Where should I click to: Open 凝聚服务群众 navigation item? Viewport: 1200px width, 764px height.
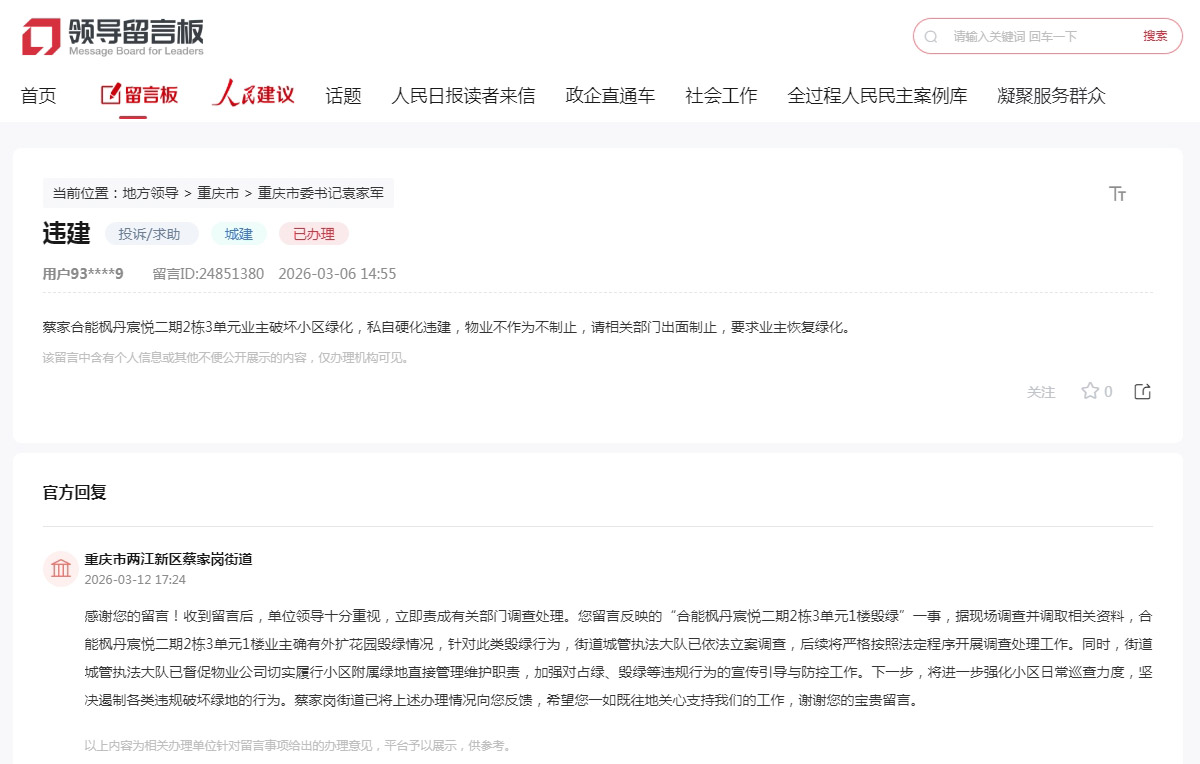(1050, 95)
